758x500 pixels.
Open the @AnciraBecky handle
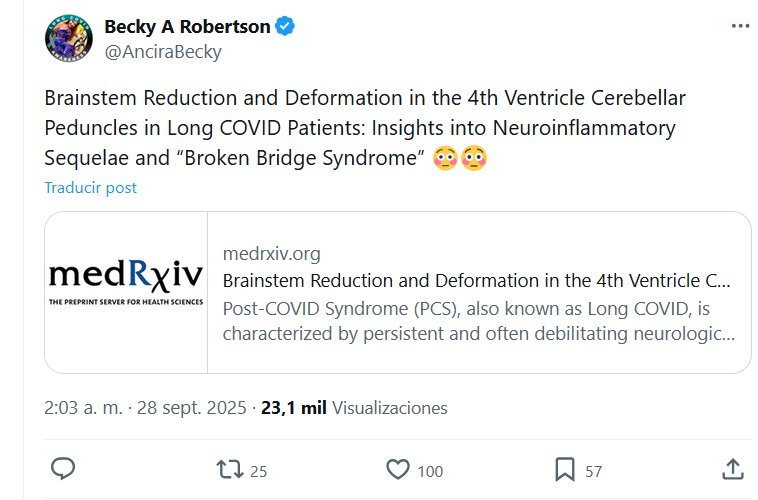coord(163,52)
